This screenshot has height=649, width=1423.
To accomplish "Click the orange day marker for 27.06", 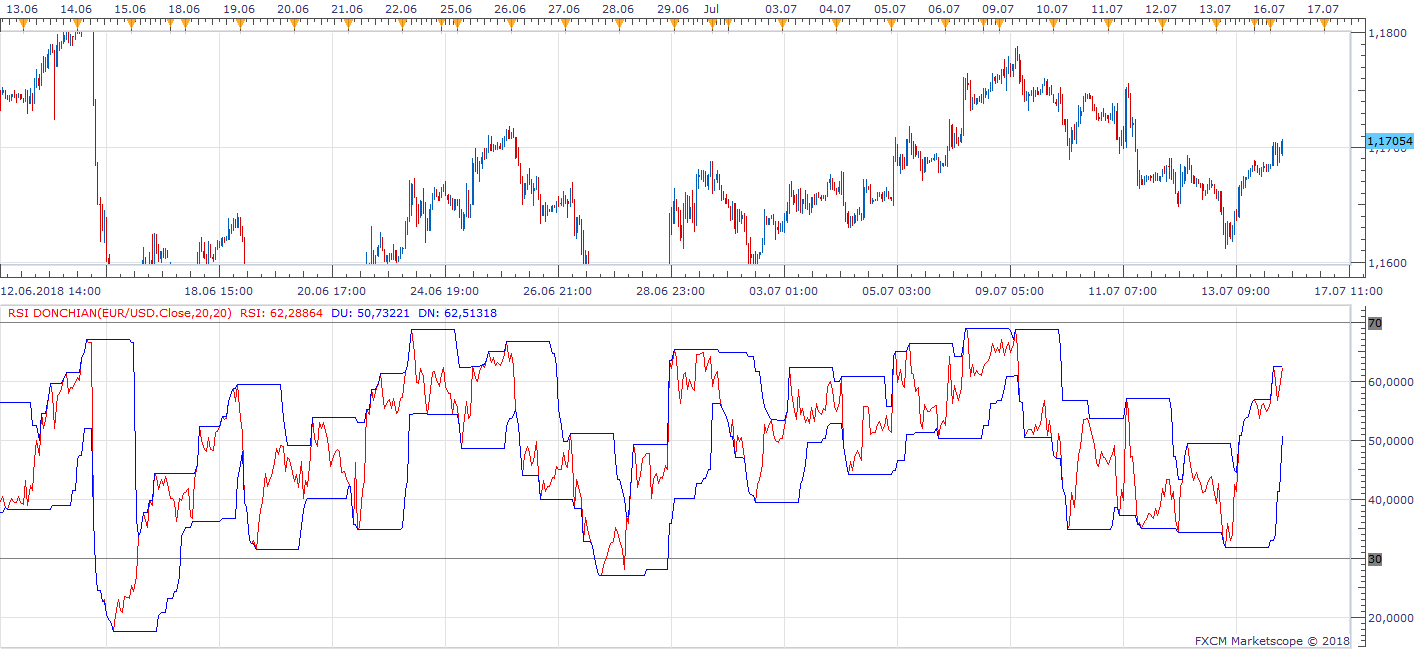I will pos(563,24).
